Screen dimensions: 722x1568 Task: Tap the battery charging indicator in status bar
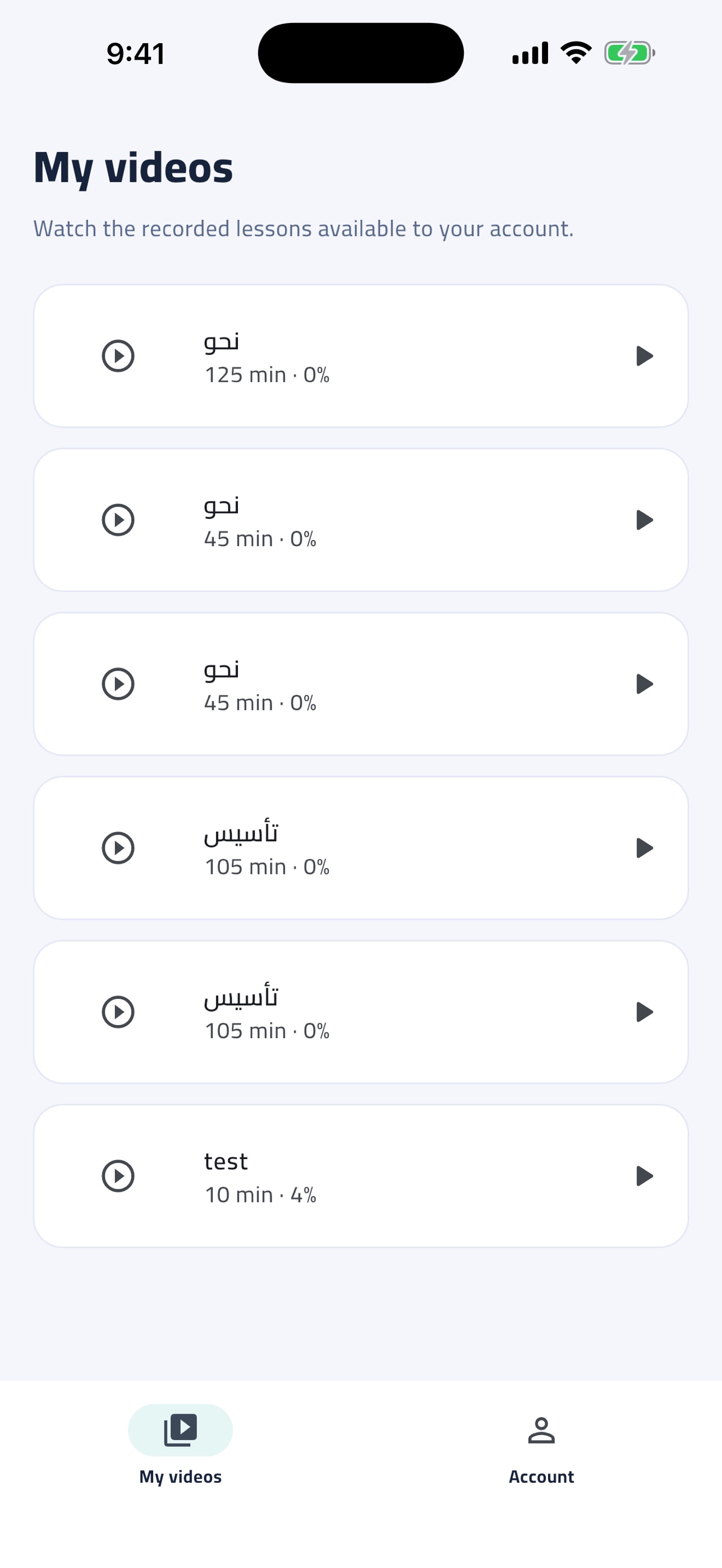(629, 53)
